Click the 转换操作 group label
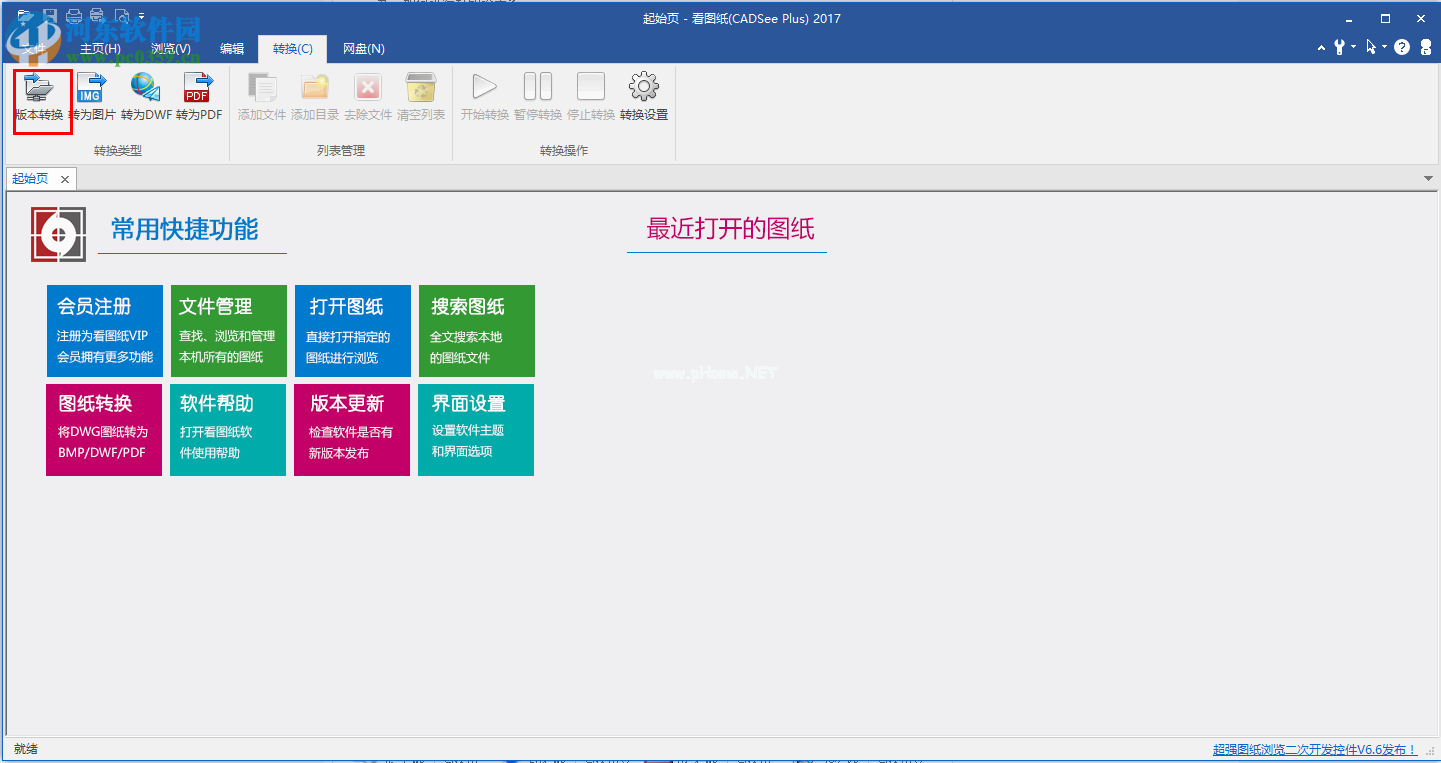 [564, 151]
